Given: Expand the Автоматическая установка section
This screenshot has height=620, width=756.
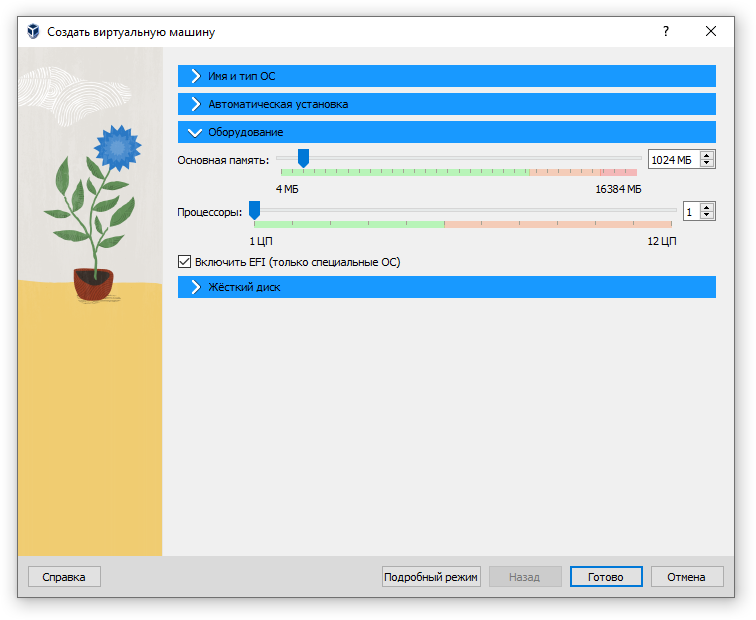Looking at the screenshot, I should (446, 104).
